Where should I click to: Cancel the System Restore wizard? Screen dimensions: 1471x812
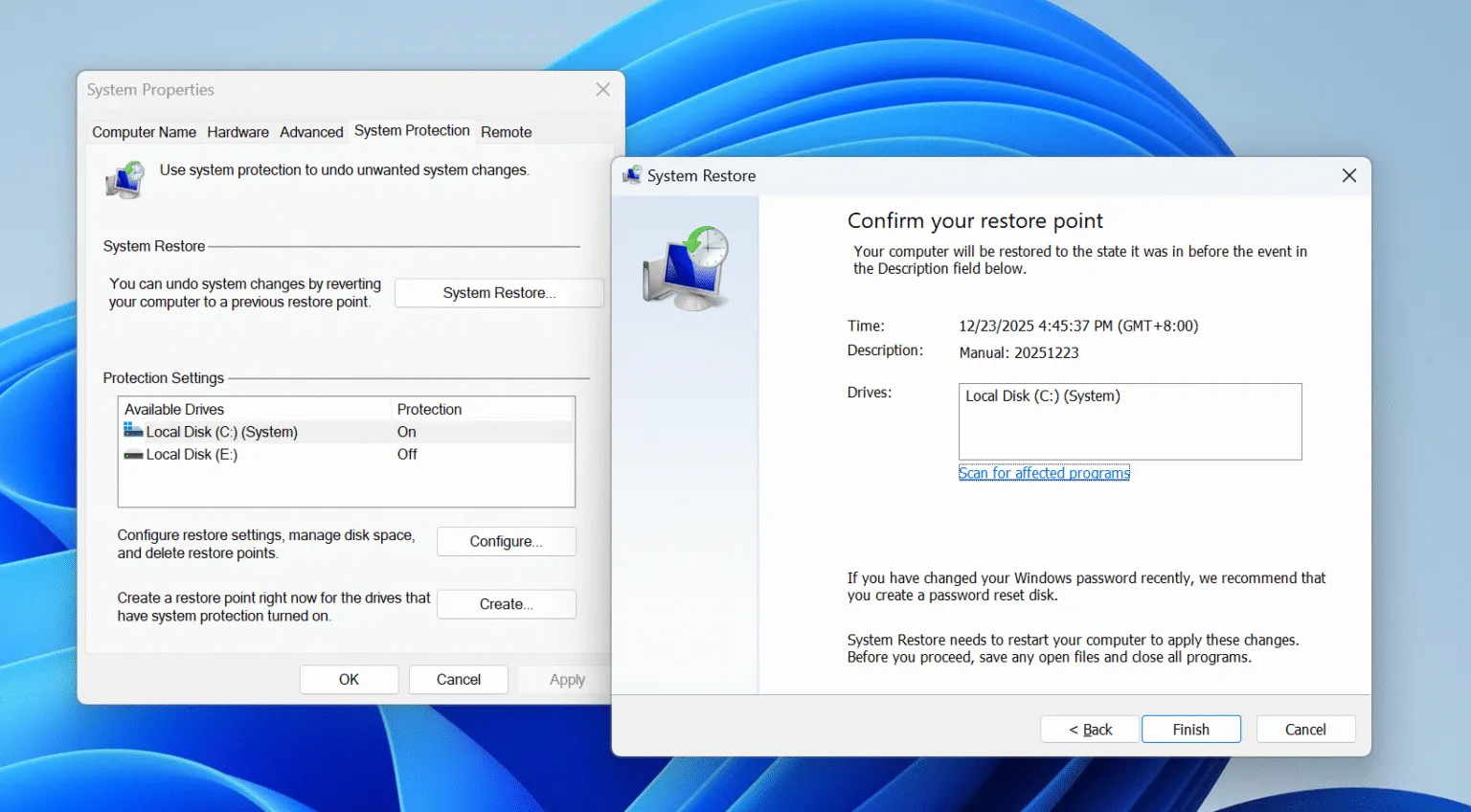pyautogui.click(x=1305, y=729)
